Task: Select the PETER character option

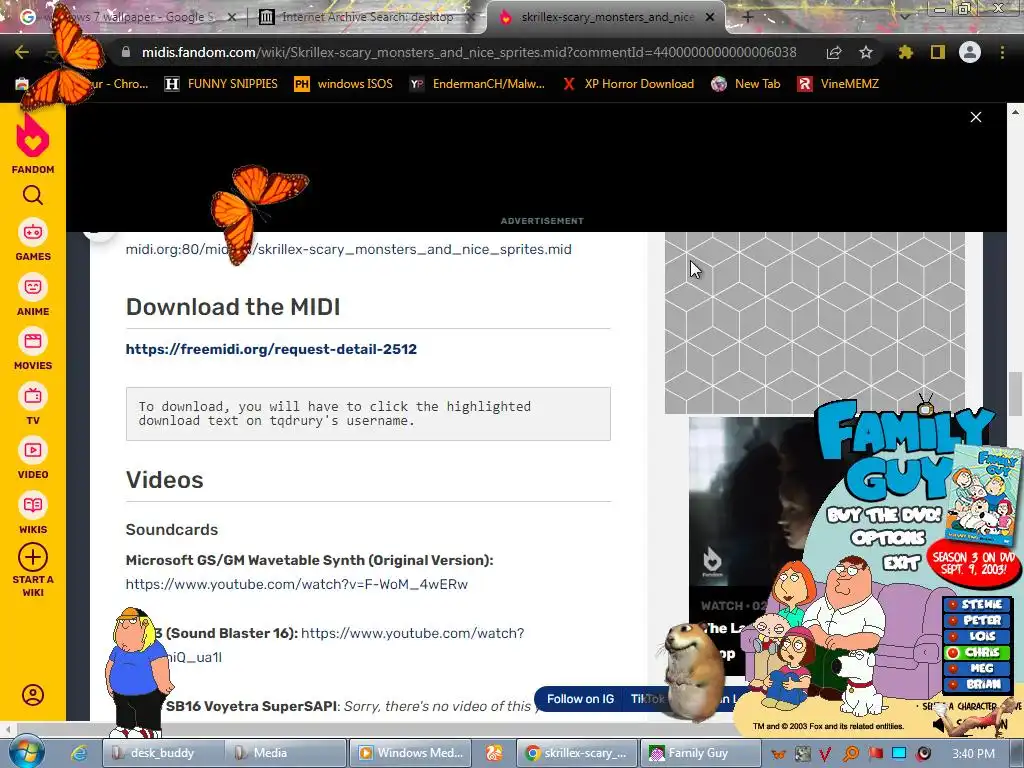Action: pyautogui.click(x=978, y=620)
